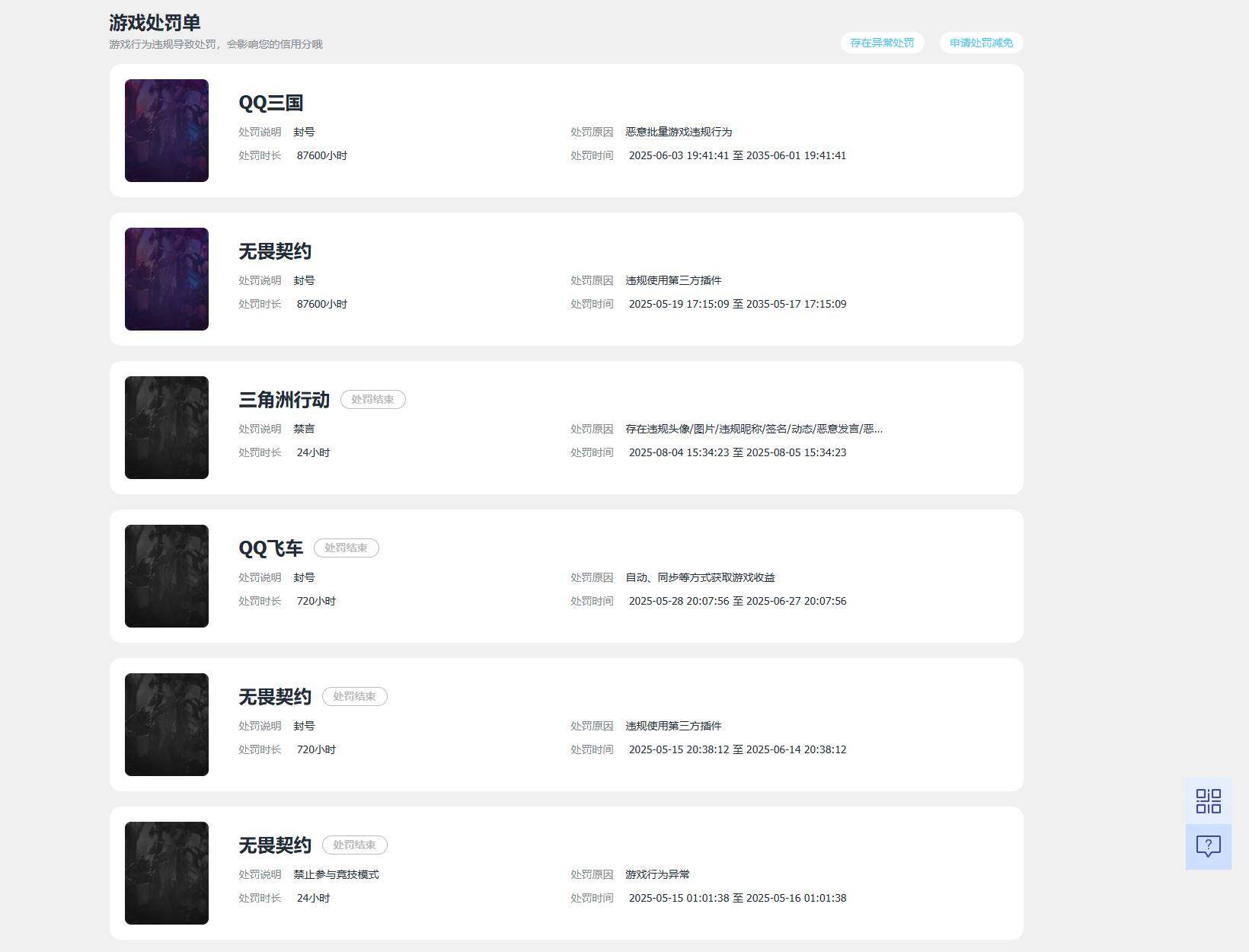Click the QQ飞车 title

click(271, 548)
